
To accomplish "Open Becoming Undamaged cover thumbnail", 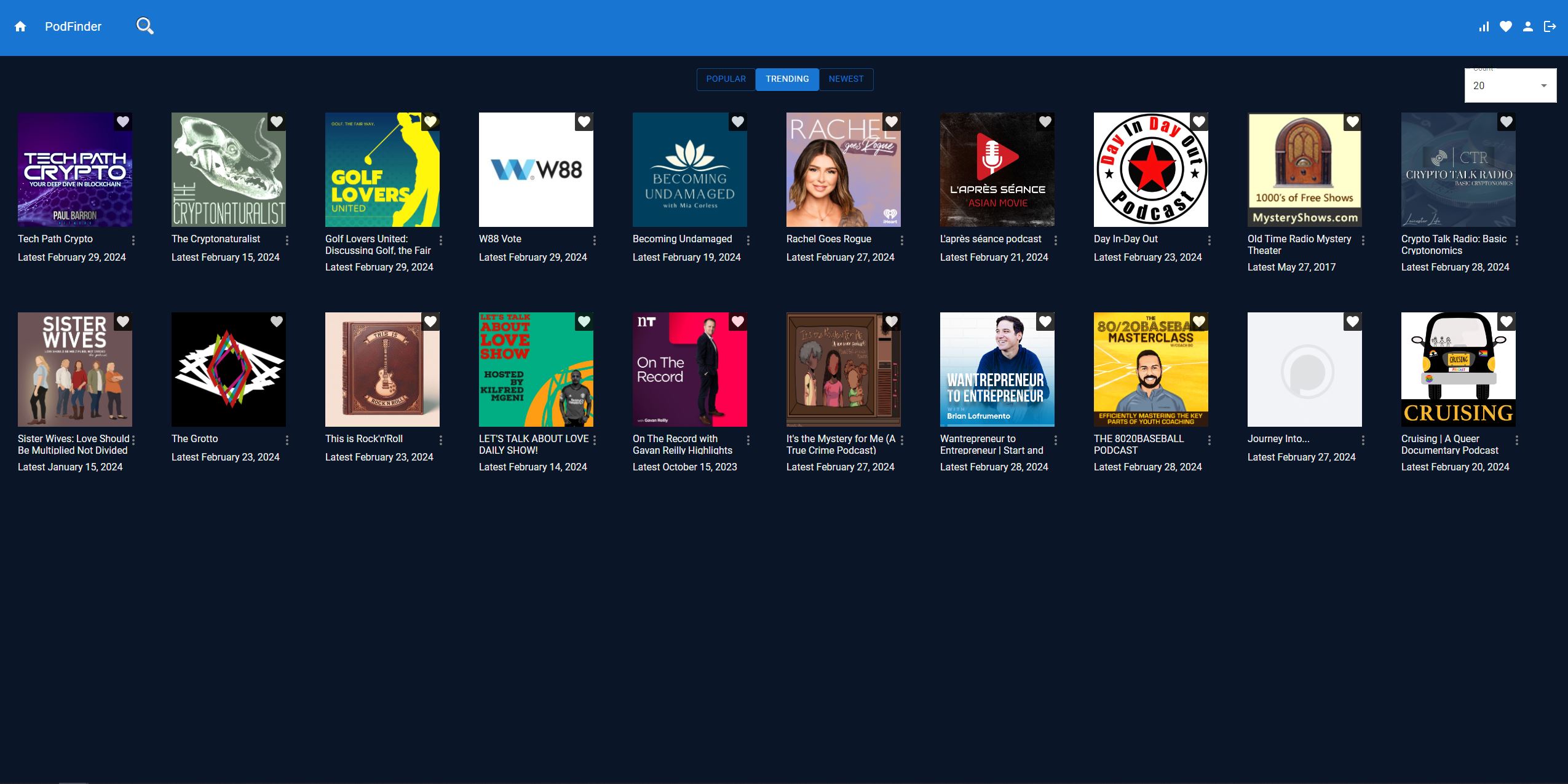I will 689,170.
